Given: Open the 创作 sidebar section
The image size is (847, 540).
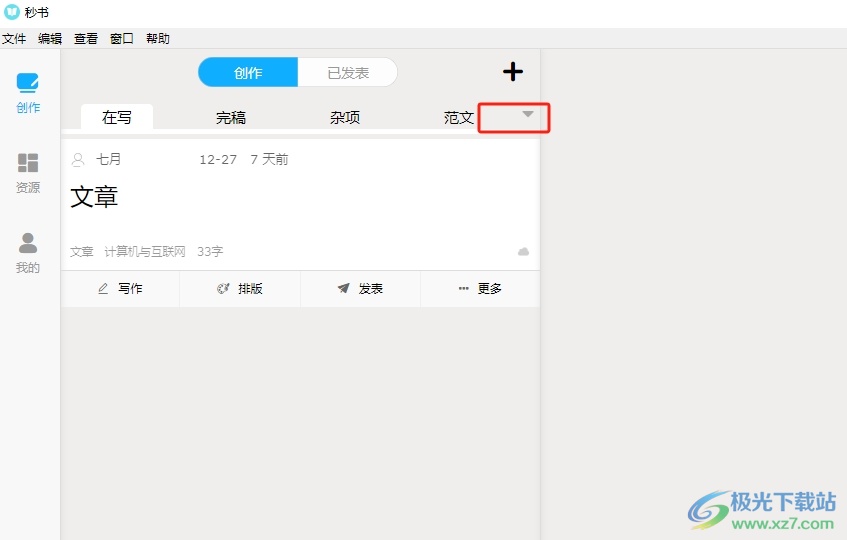Looking at the screenshot, I should tap(28, 92).
